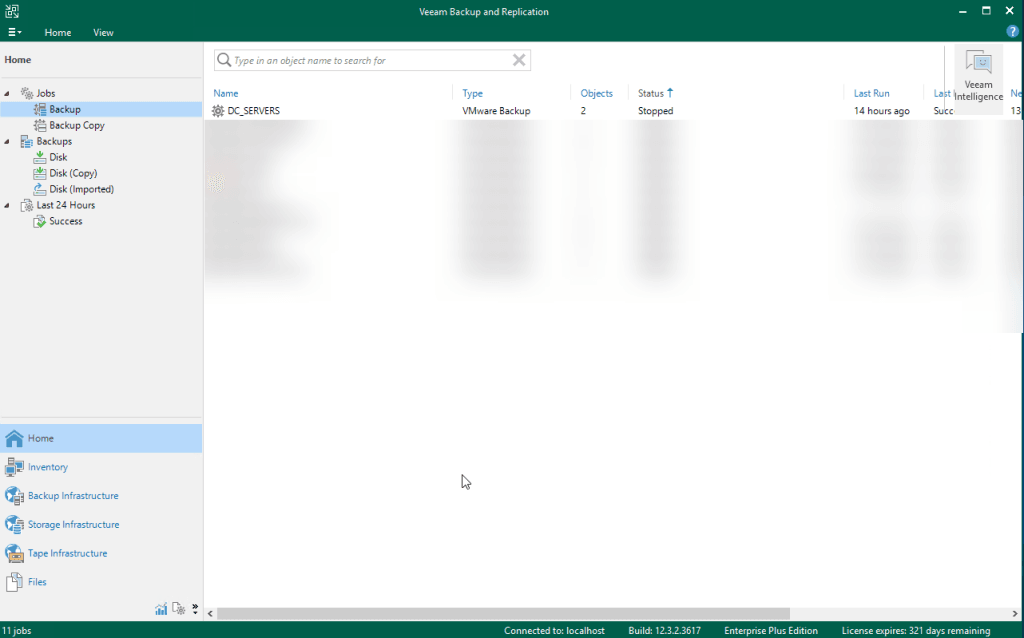Expand navigation pane overflow chevron
Image resolution: width=1024 pixels, height=638 pixels.
(x=195, y=609)
